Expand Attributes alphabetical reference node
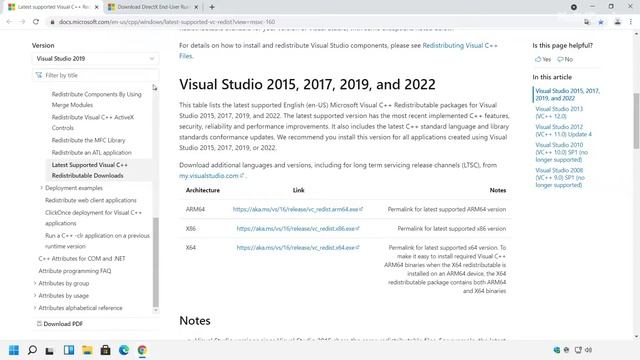The image size is (640, 360). pos(35,308)
